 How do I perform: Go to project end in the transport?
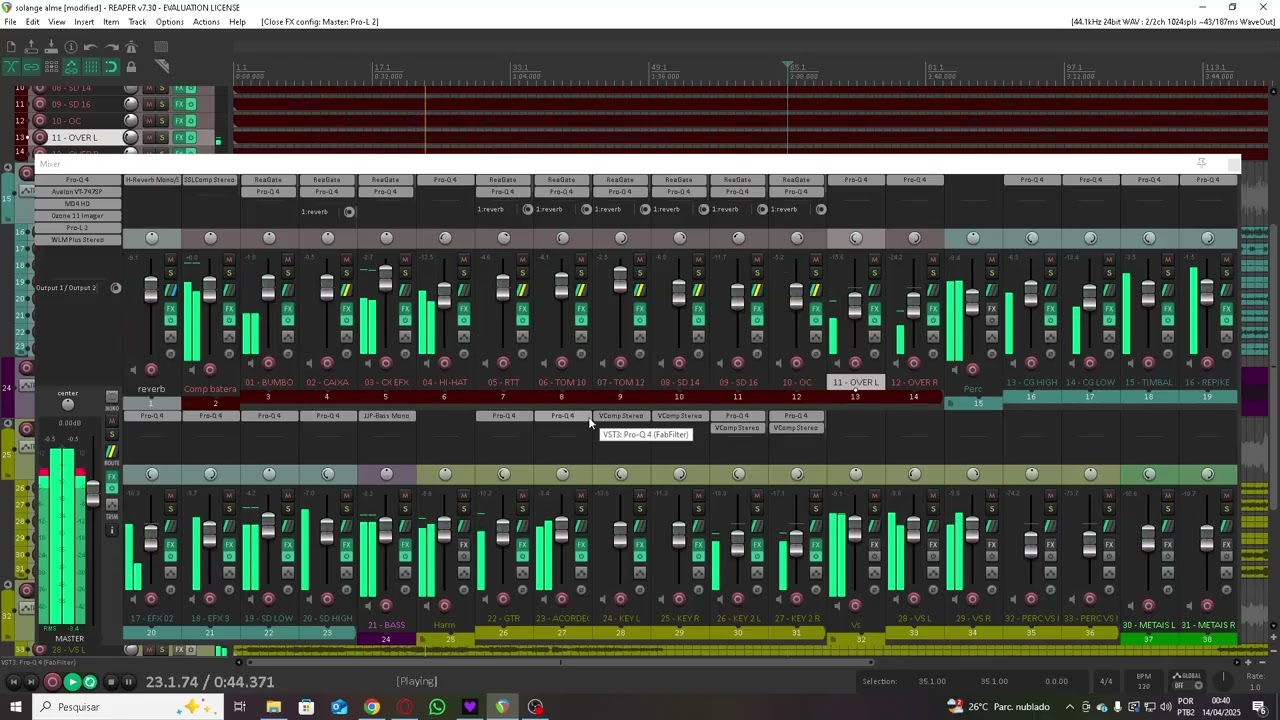pos(33,682)
